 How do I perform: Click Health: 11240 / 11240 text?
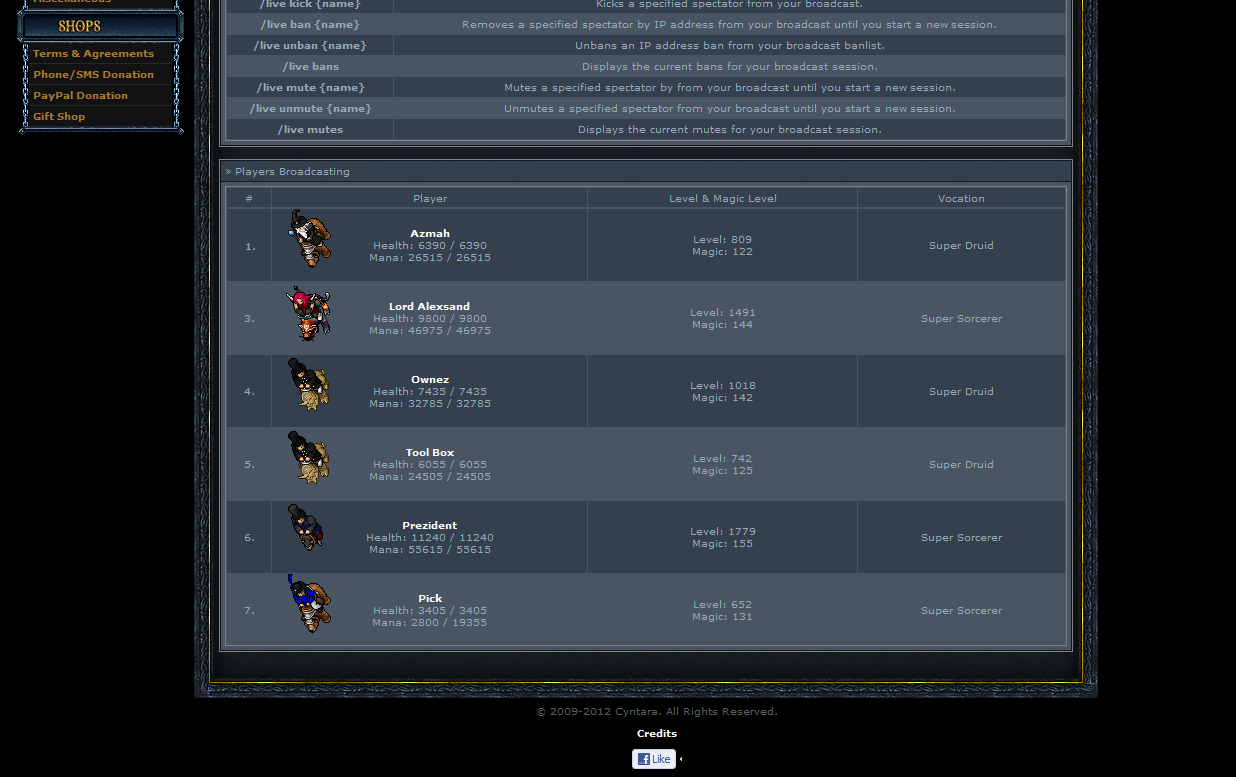(430, 538)
